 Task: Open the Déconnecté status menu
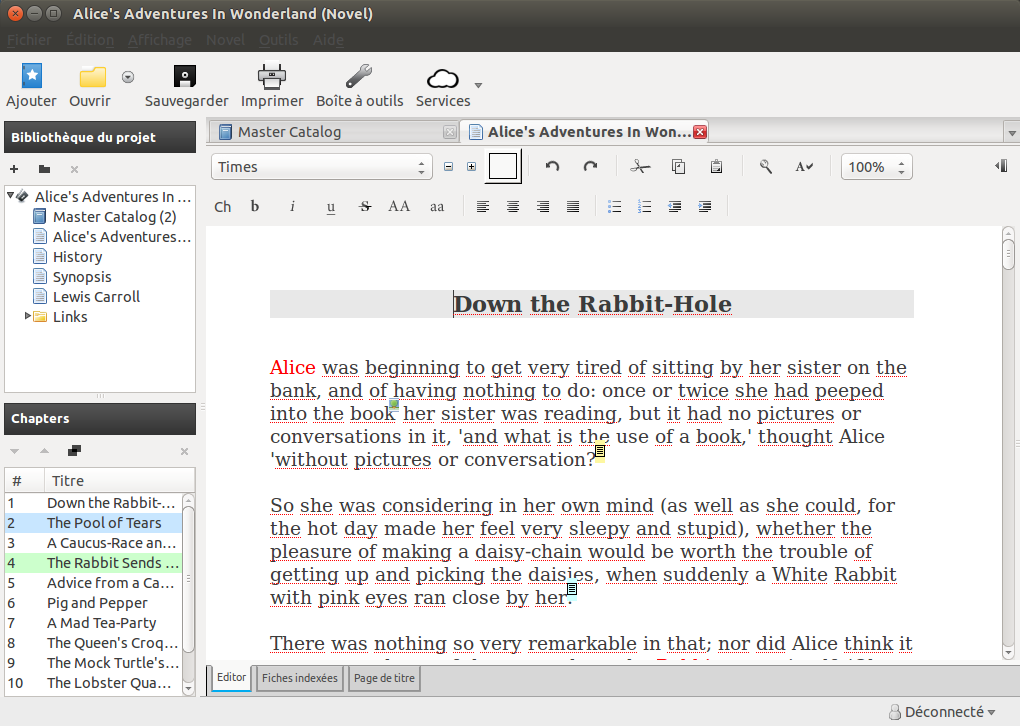tap(942, 712)
